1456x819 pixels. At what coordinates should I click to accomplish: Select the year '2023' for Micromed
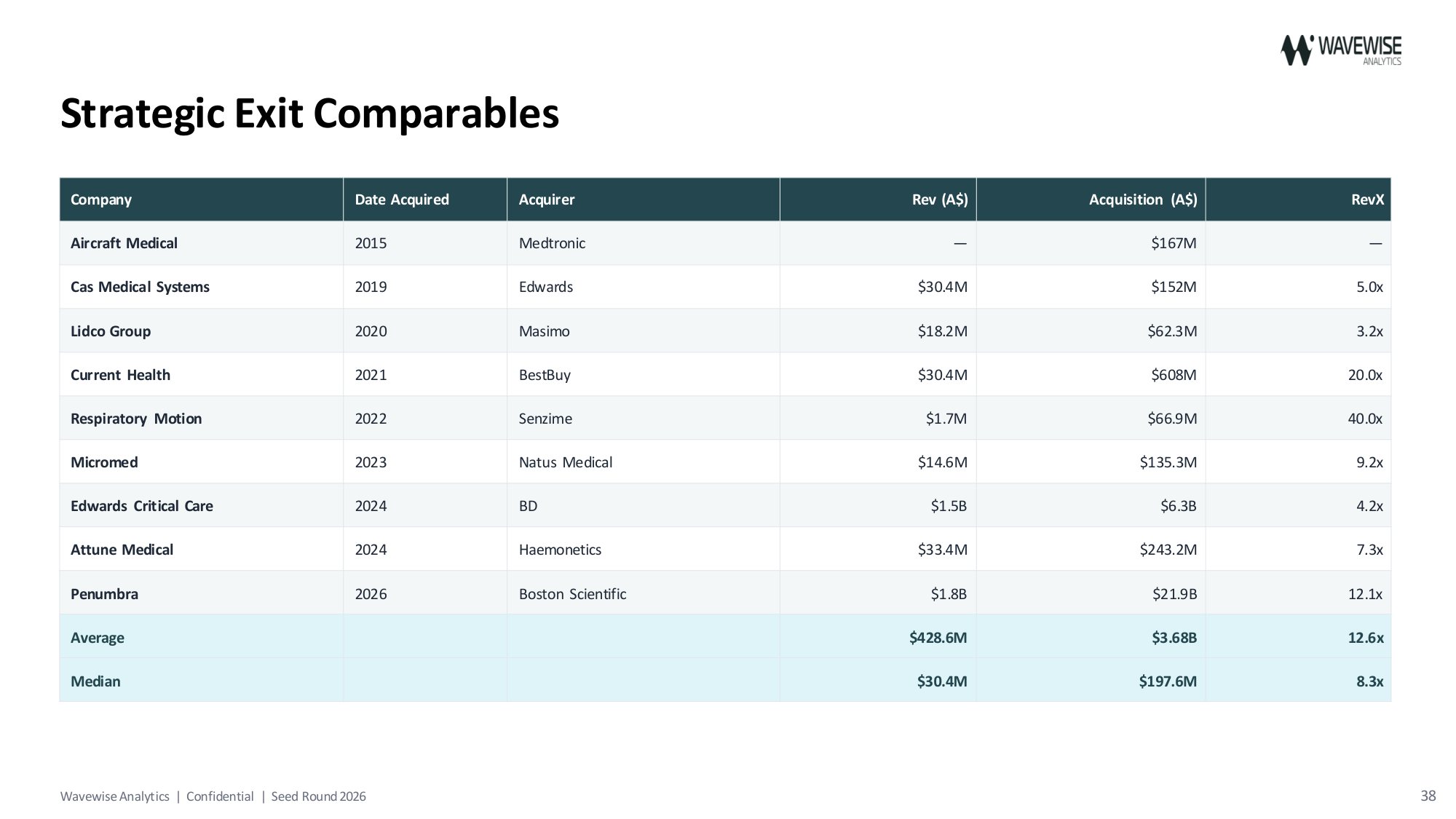tap(371, 462)
